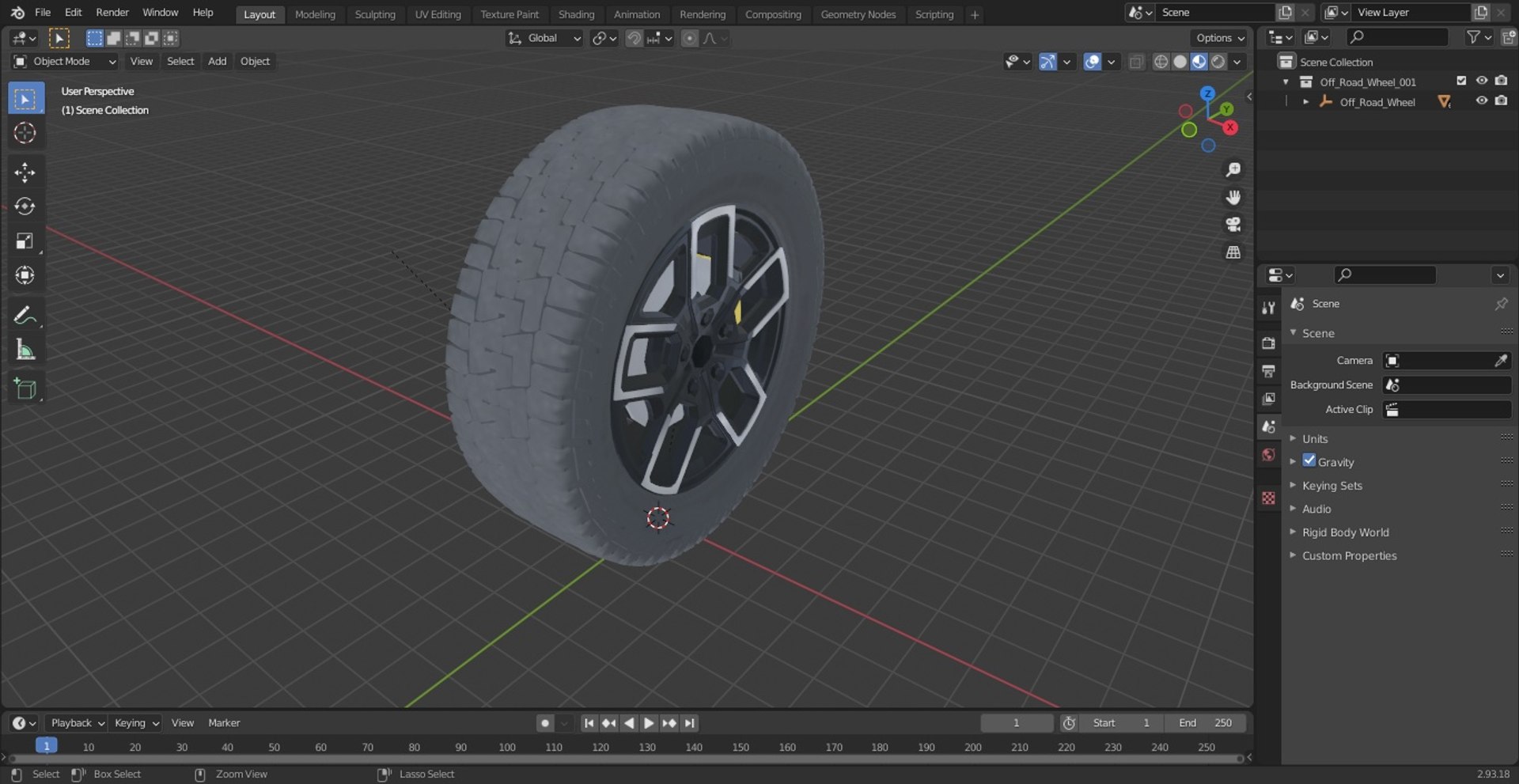This screenshot has height=784, width=1519.
Task: Click the outliner filter funnel icon
Action: pos(1474,37)
